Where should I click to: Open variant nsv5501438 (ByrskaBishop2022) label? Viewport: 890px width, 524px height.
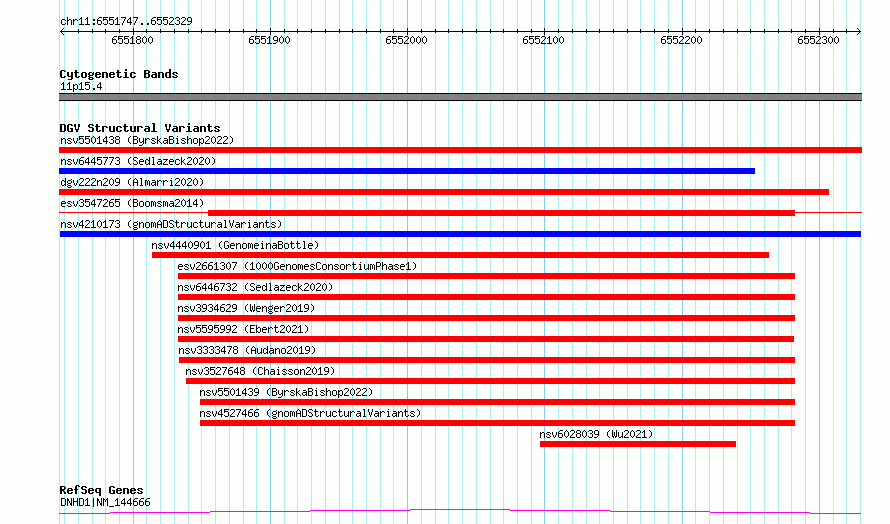point(147,140)
